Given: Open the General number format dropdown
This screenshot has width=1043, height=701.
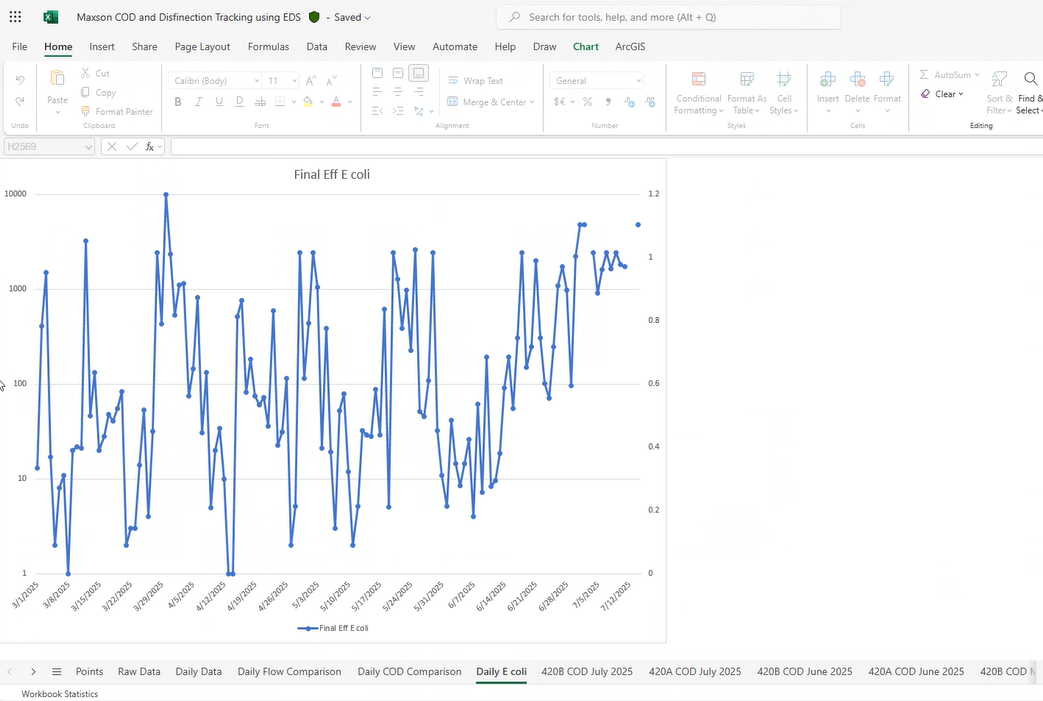Looking at the screenshot, I should [x=638, y=81].
